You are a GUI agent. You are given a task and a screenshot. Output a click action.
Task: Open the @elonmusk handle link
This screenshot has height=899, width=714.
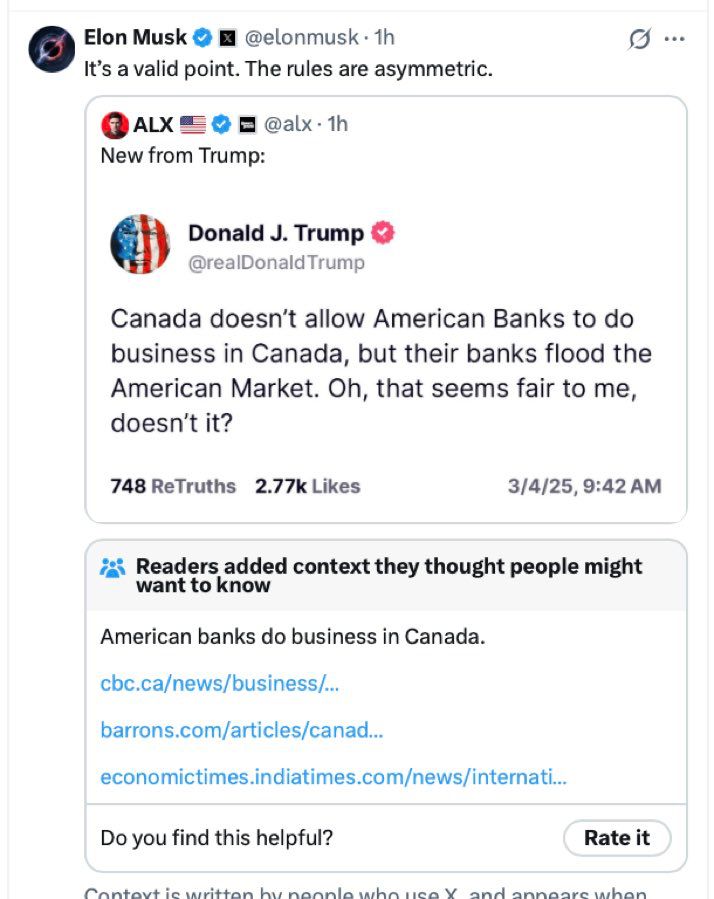301,38
